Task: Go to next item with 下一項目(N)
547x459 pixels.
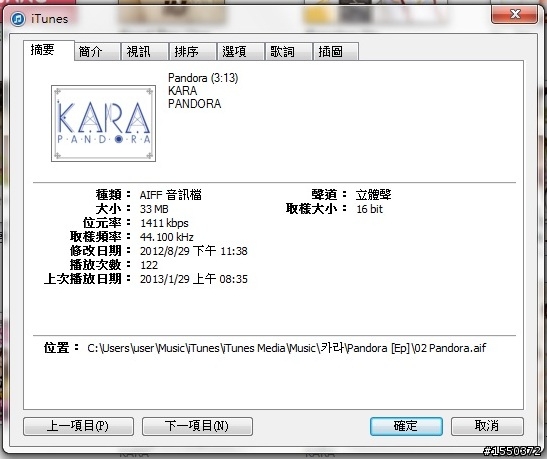Action: click(197, 426)
